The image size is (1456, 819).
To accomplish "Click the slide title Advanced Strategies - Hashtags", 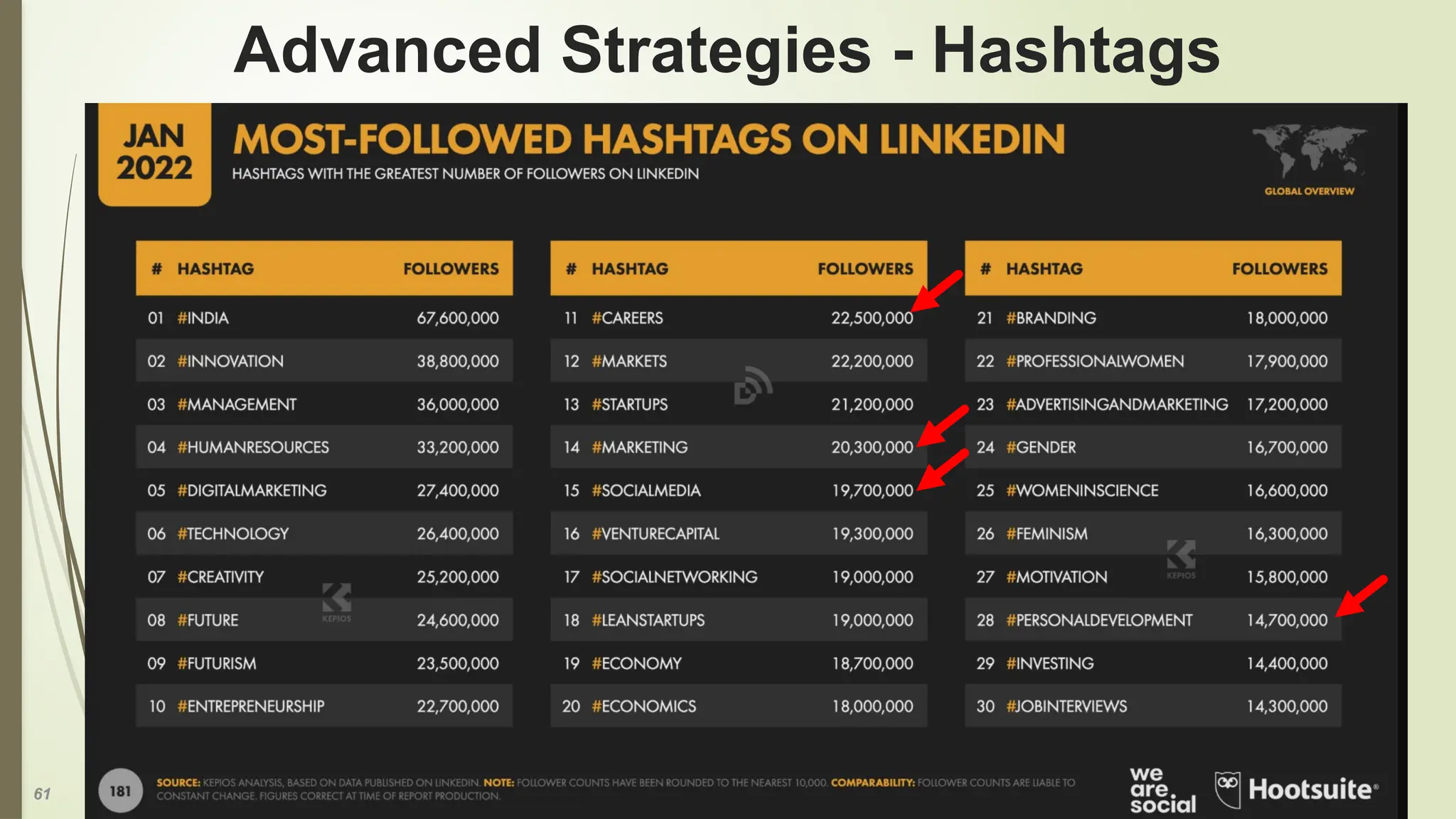I will [x=727, y=50].
